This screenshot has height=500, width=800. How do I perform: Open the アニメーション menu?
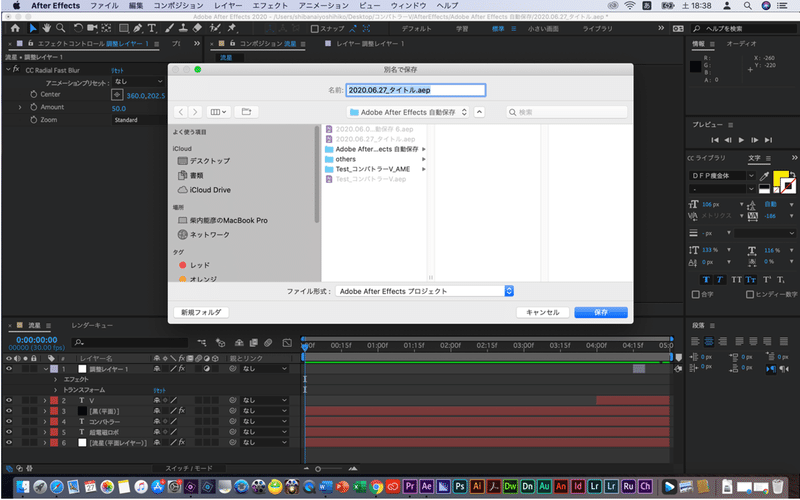pos(323,6)
